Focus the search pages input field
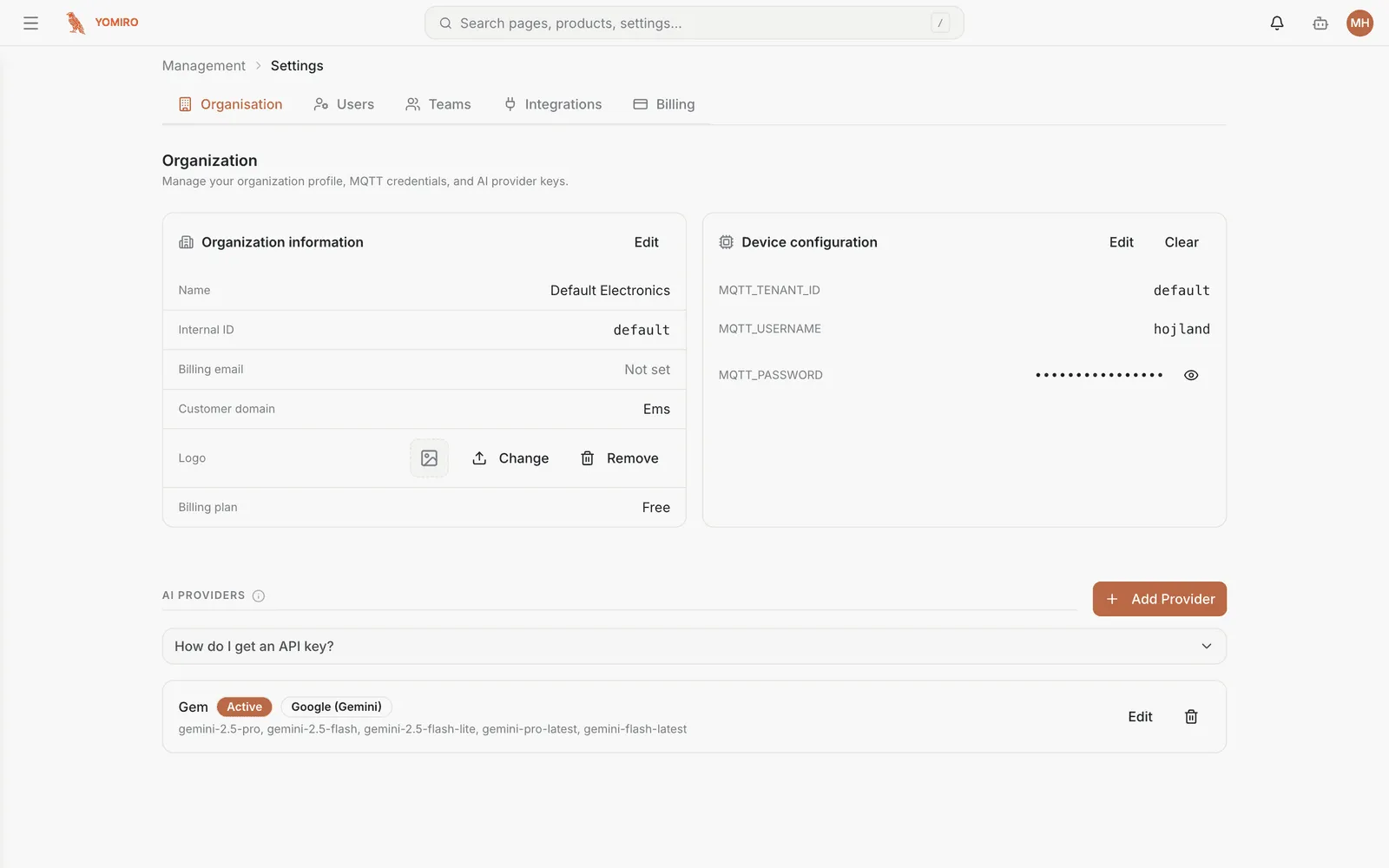 (x=694, y=23)
